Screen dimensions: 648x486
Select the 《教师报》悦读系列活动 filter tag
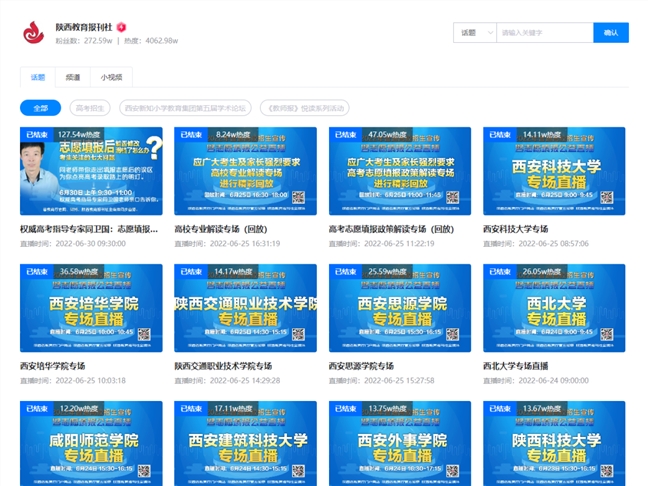305,108
